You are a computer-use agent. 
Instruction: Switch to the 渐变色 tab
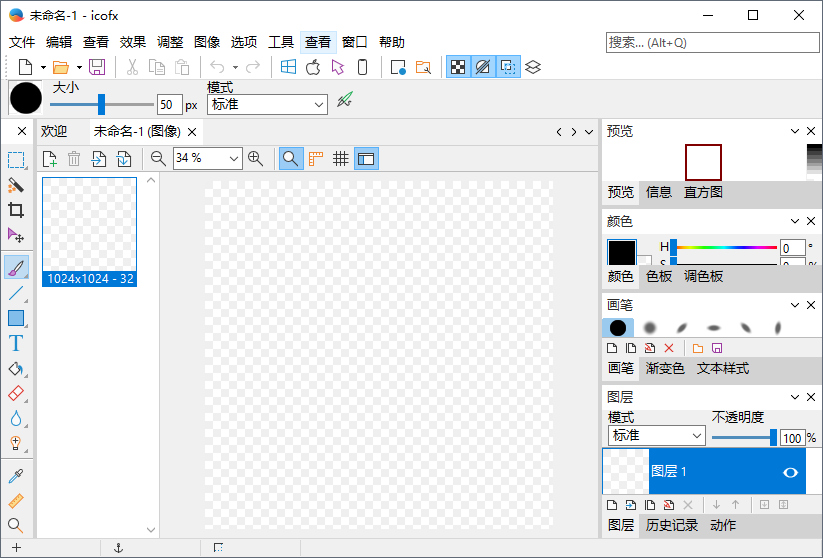[x=664, y=369]
